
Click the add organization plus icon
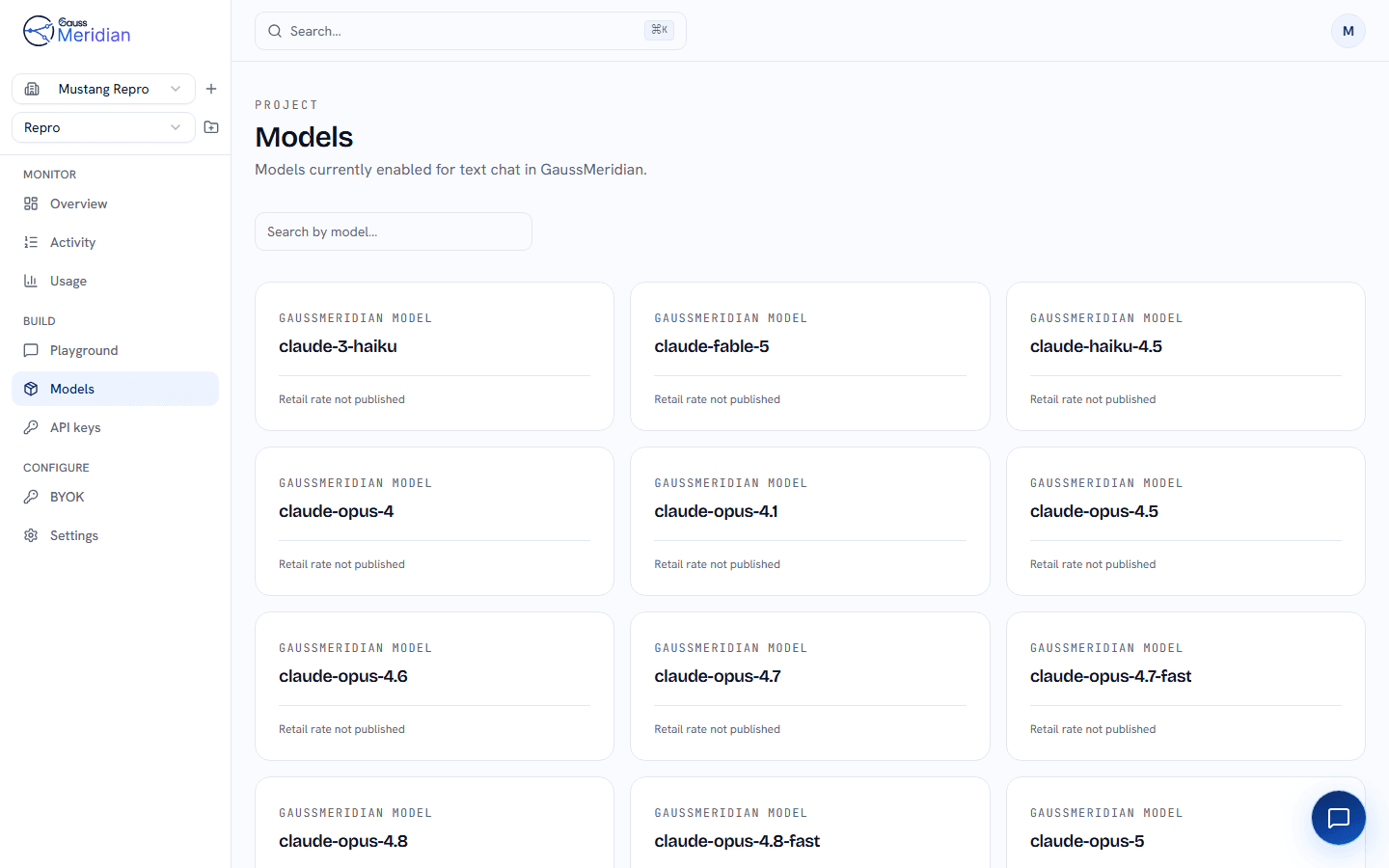pyautogui.click(x=211, y=89)
